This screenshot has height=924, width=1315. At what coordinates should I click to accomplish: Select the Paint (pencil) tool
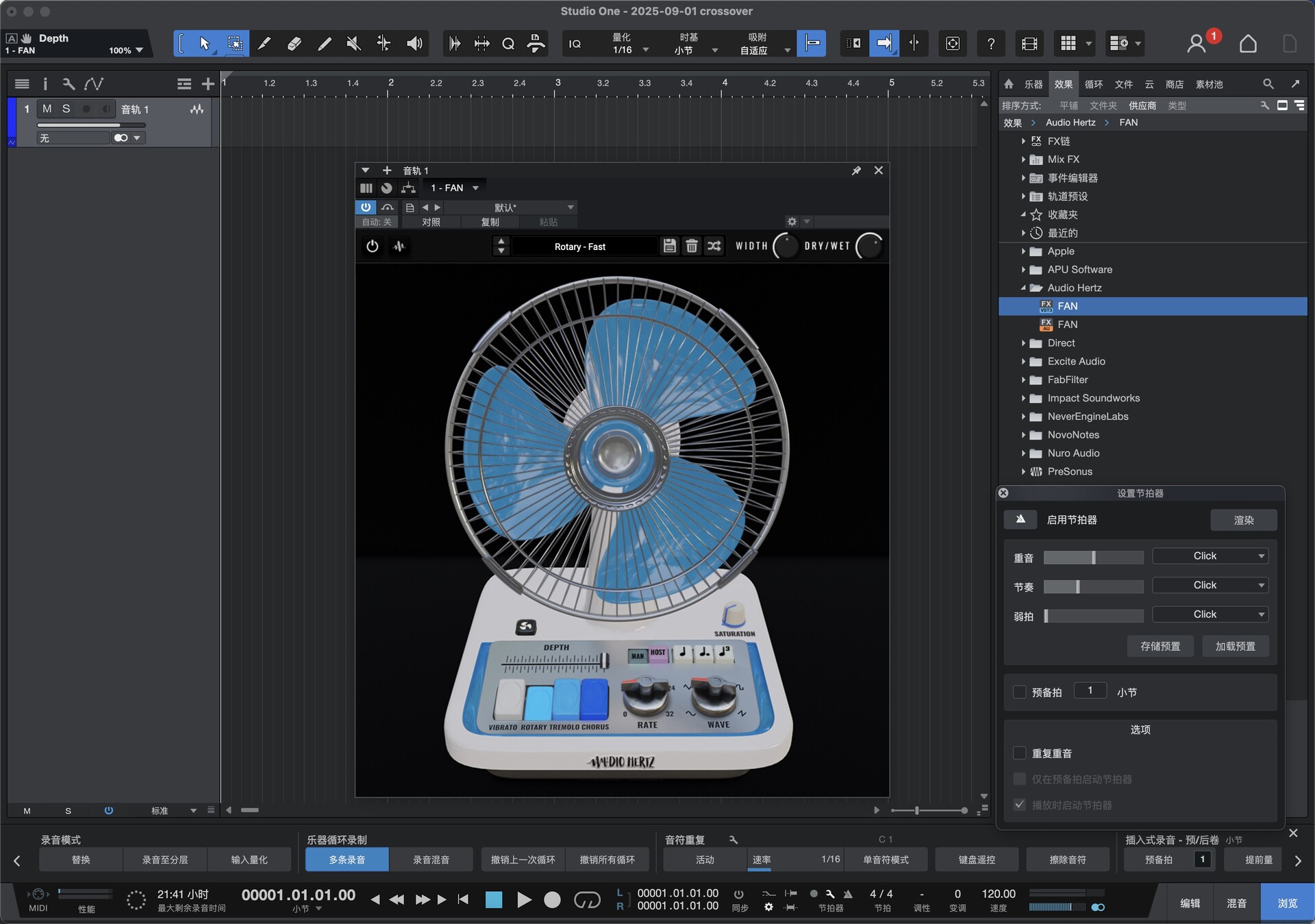[x=324, y=43]
